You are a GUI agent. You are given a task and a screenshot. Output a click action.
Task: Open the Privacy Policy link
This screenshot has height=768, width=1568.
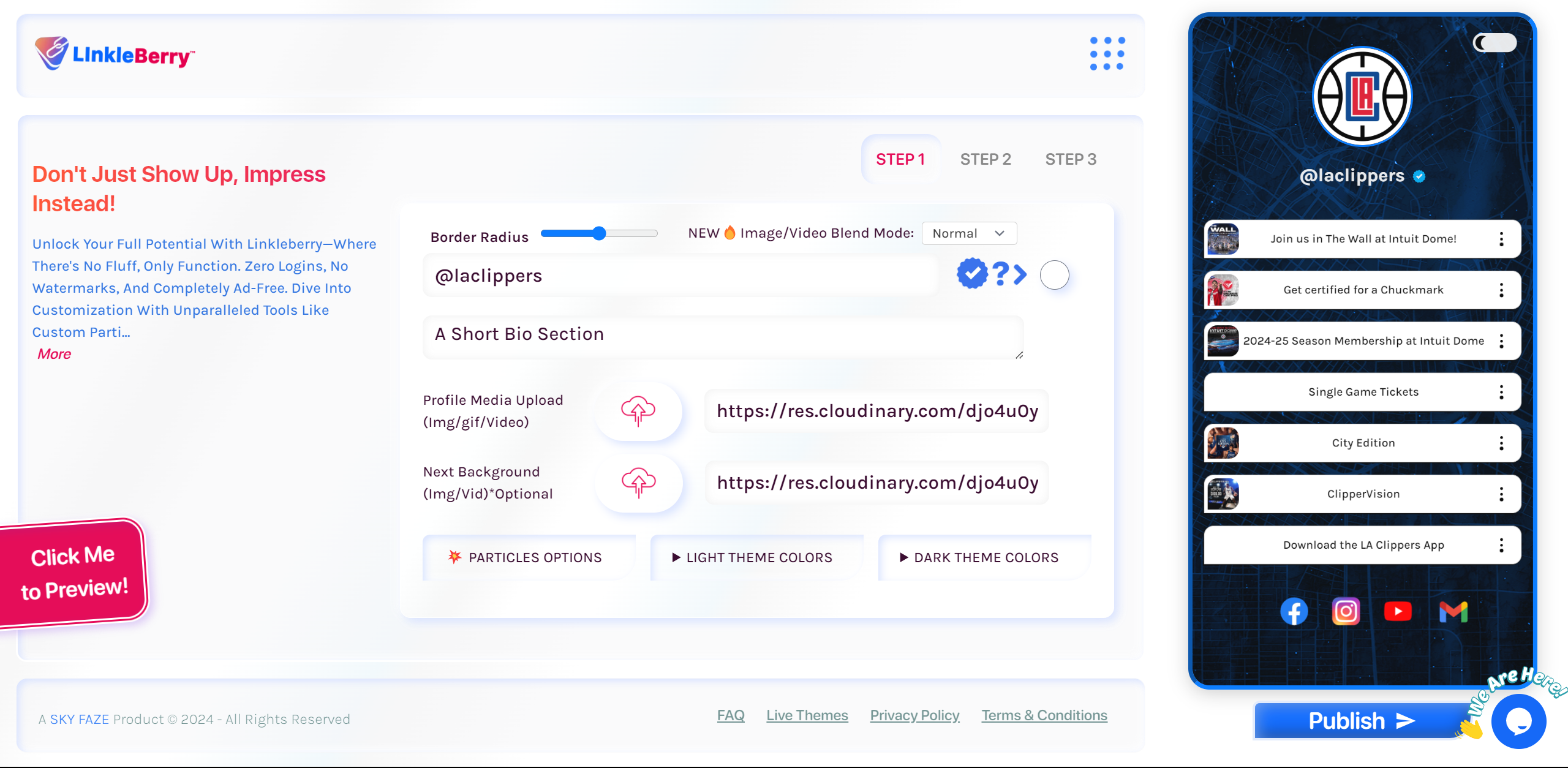point(915,715)
